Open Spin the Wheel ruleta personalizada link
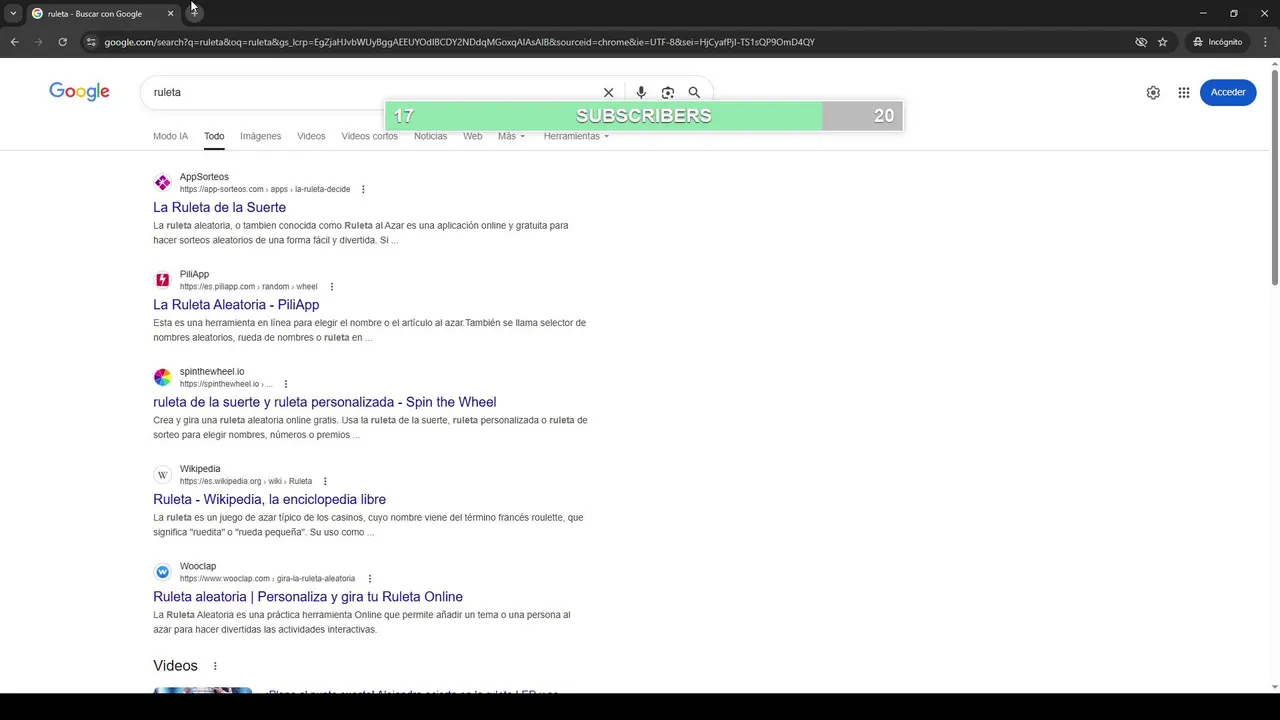 324,402
